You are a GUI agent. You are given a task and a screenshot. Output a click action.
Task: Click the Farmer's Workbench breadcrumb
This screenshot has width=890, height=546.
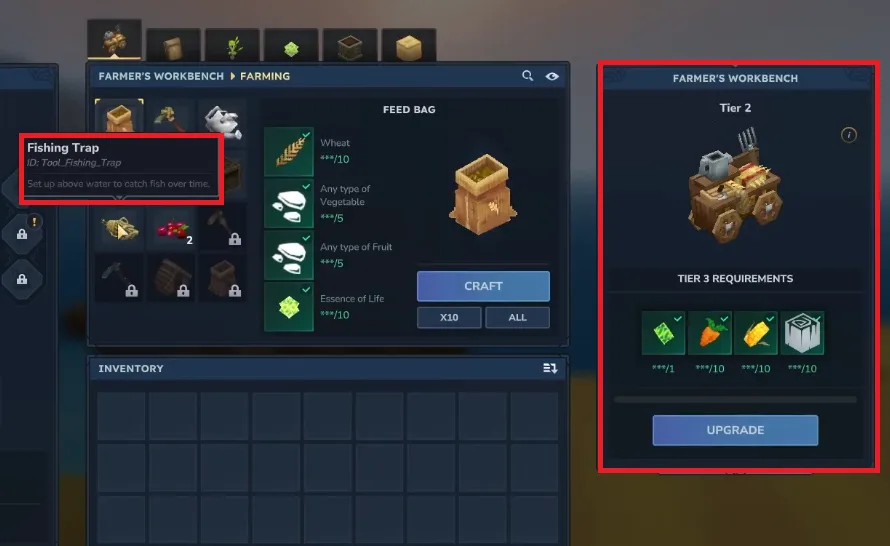click(161, 76)
